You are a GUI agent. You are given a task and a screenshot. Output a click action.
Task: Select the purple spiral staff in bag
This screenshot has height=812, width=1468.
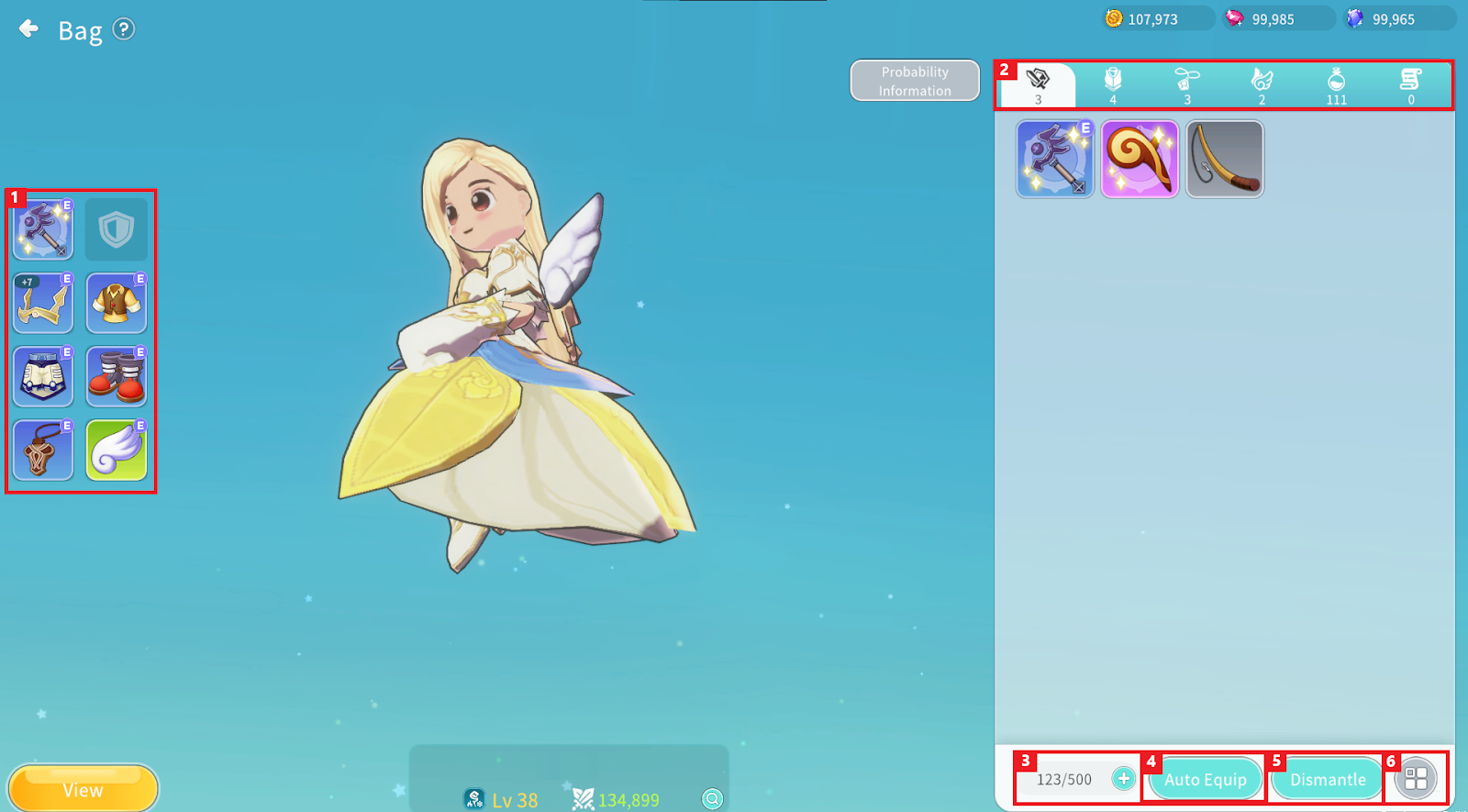coord(1140,159)
